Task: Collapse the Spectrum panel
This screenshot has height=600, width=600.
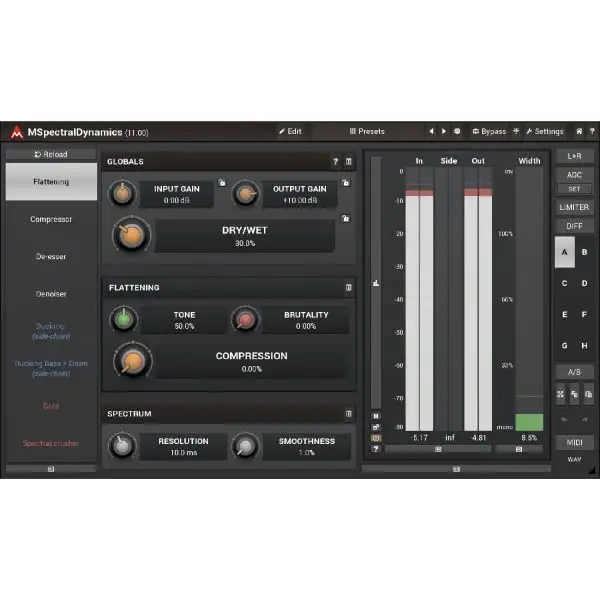Action: [x=348, y=413]
